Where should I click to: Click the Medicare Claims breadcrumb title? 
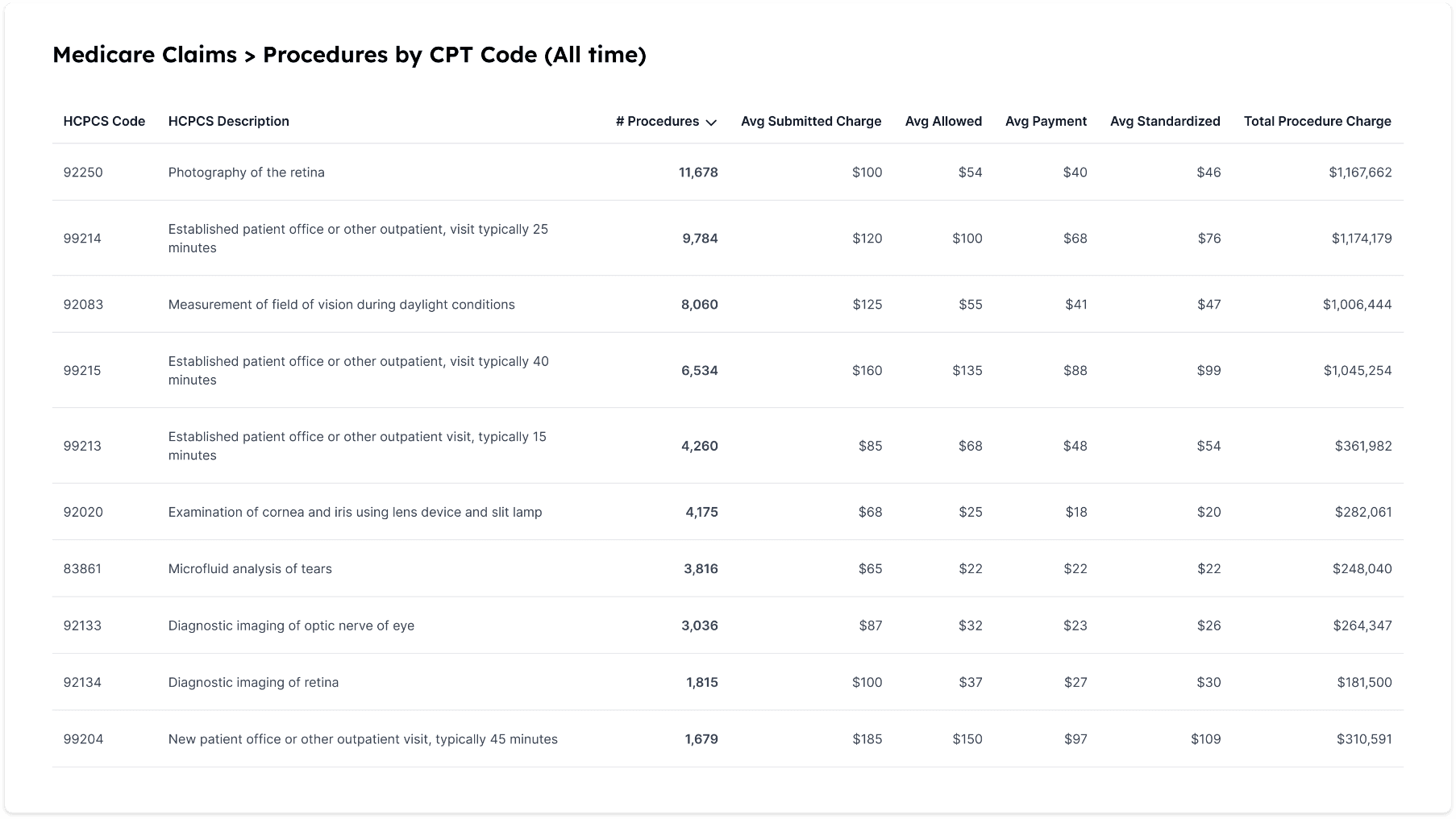pos(144,55)
